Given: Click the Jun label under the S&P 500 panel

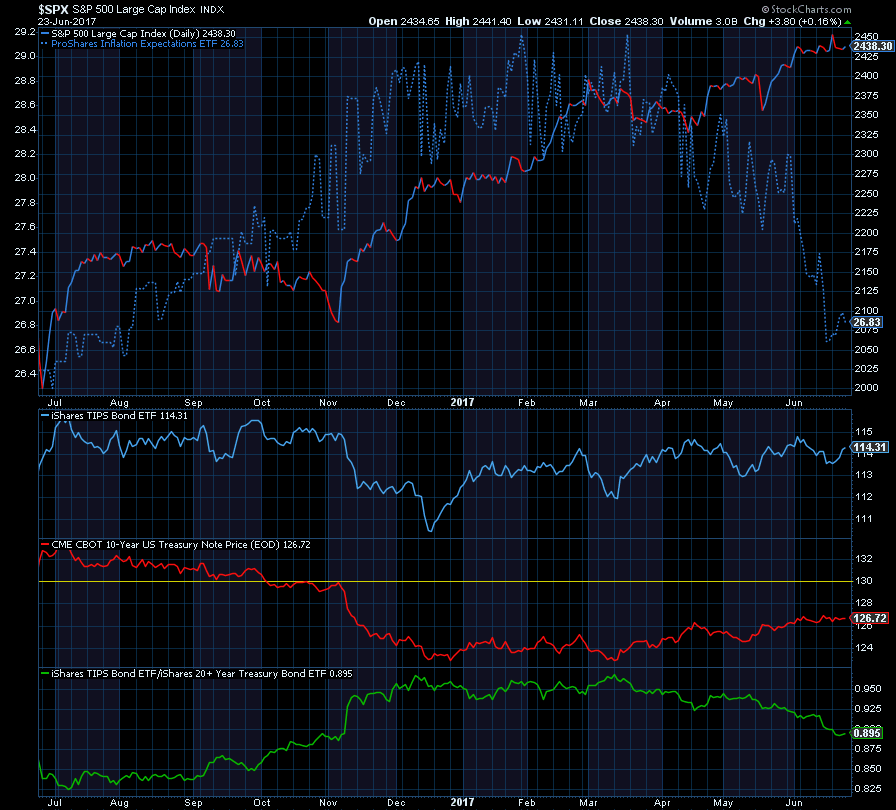Looking at the screenshot, I should tap(794, 403).
